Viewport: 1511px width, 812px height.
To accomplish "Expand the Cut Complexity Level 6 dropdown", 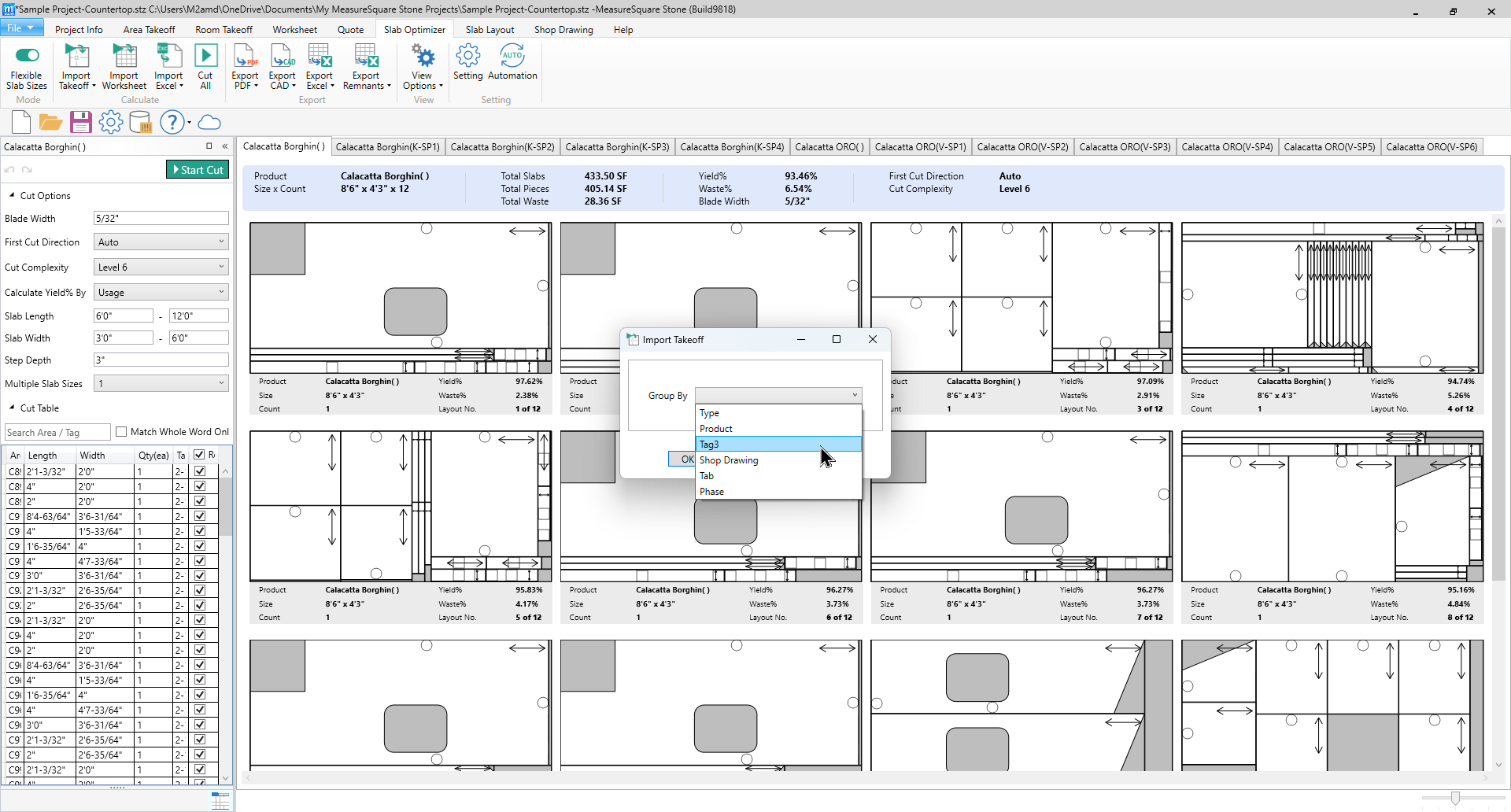I will point(161,268).
